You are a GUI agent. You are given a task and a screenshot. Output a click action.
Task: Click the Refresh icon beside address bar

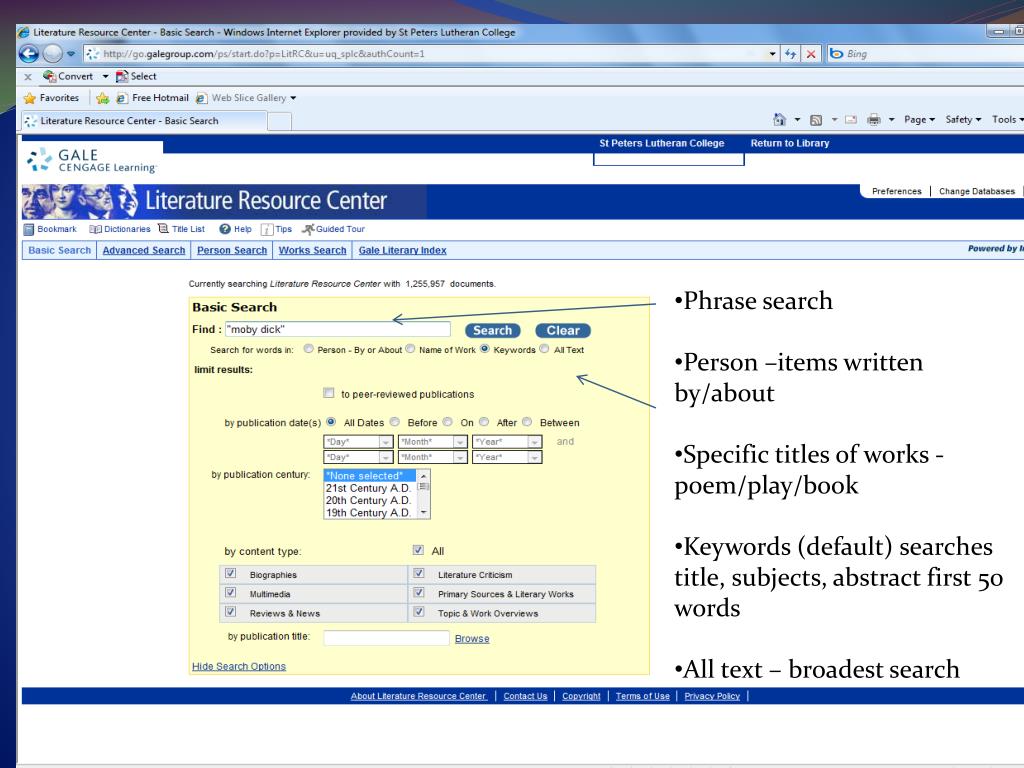pos(790,54)
